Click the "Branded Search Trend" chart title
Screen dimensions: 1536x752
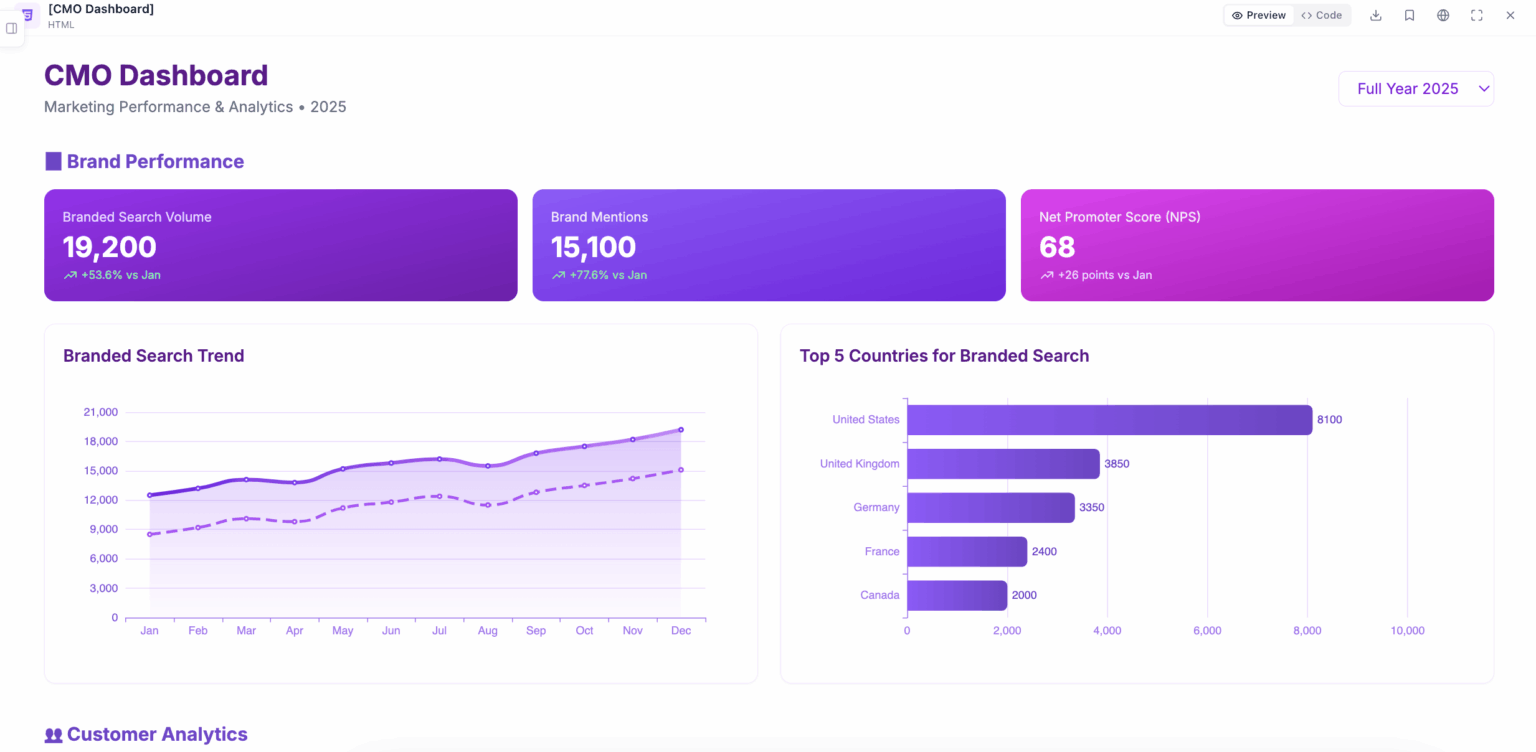coord(154,356)
